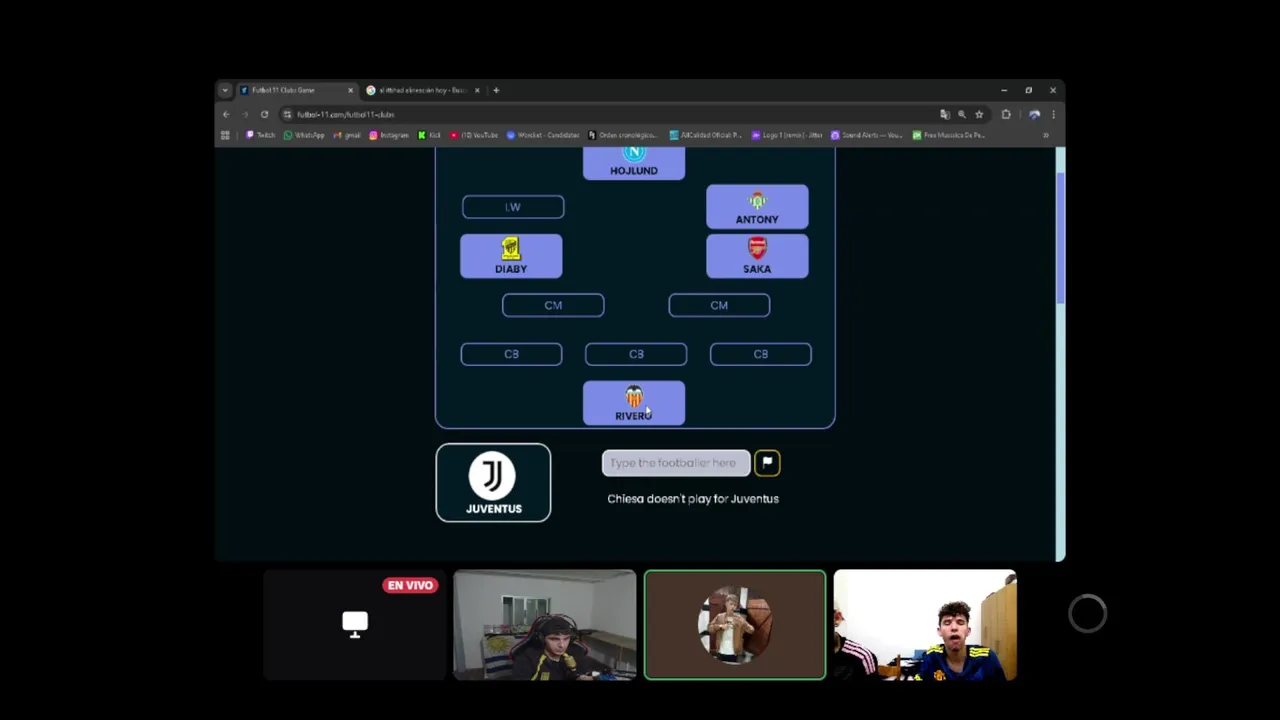Select the highlighted avatar participant tile

click(735, 625)
